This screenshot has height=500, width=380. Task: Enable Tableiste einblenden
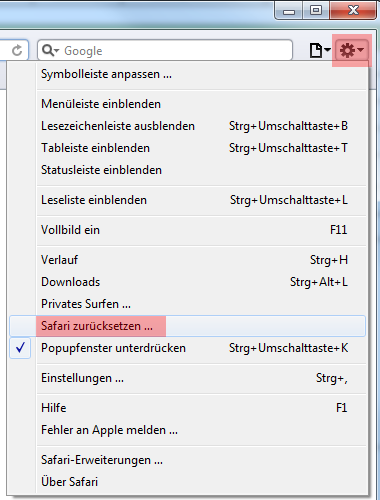(188, 148)
